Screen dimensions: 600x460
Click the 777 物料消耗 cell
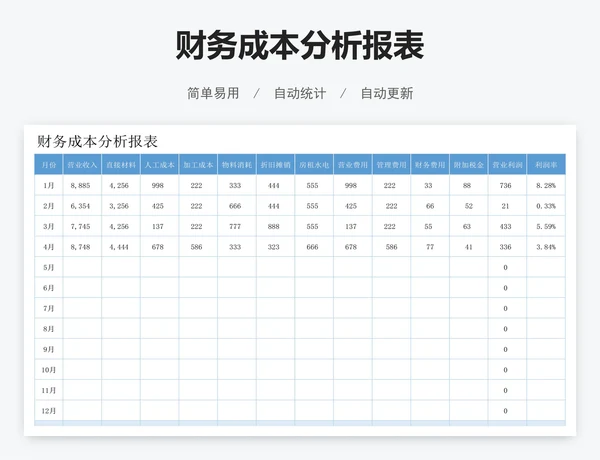(x=235, y=227)
